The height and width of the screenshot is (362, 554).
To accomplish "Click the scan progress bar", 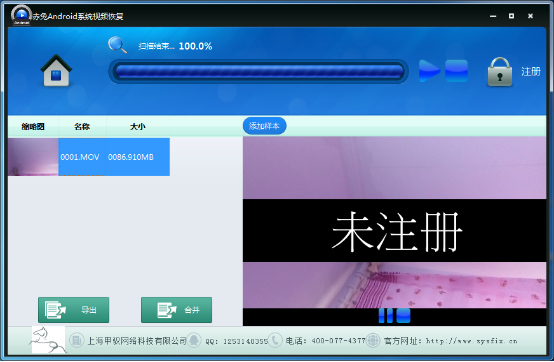I will point(259,71).
